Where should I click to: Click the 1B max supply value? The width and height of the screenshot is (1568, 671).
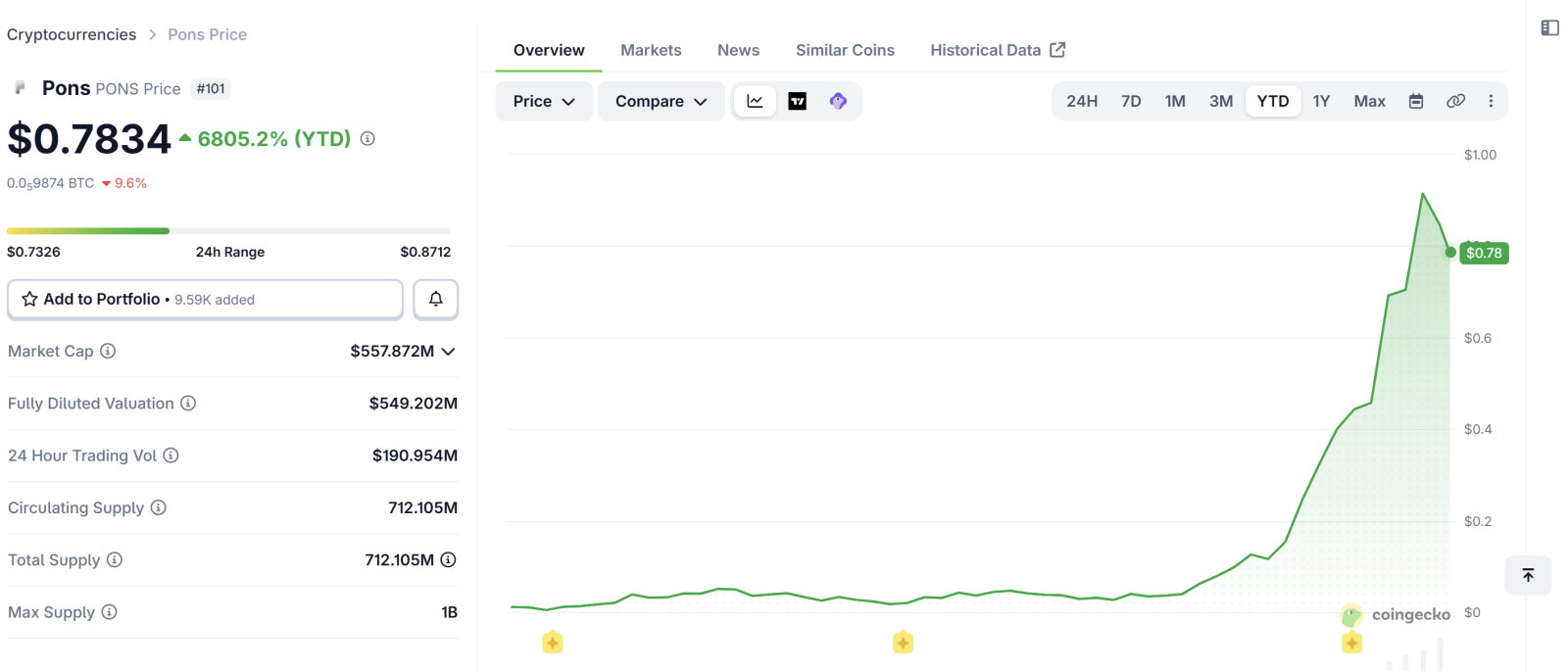coord(449,611)
